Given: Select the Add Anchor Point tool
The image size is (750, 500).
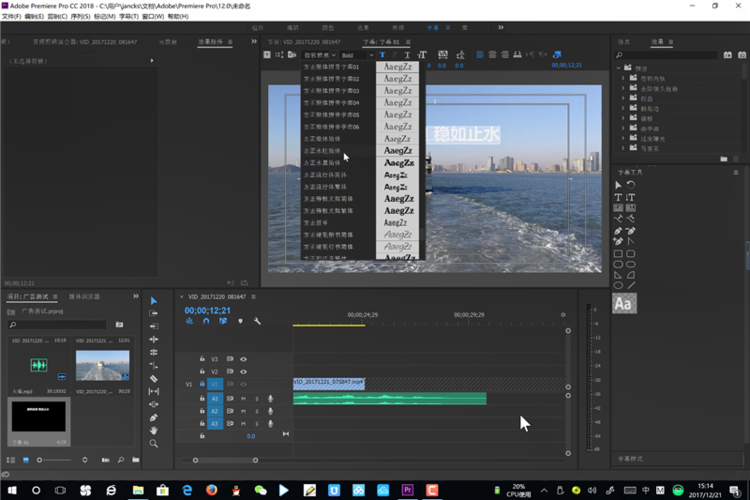Looking at the screenshot, I should coord(618,242).
